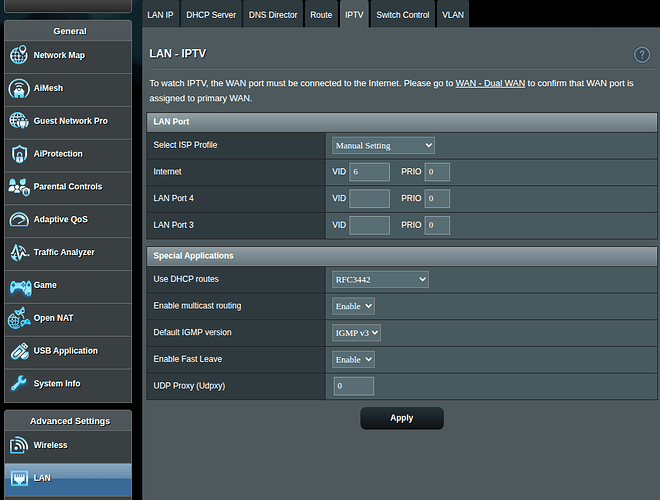Open Parental Controls menu label
The width and height of the screenshot is (660, 500).
coord(68,186)
